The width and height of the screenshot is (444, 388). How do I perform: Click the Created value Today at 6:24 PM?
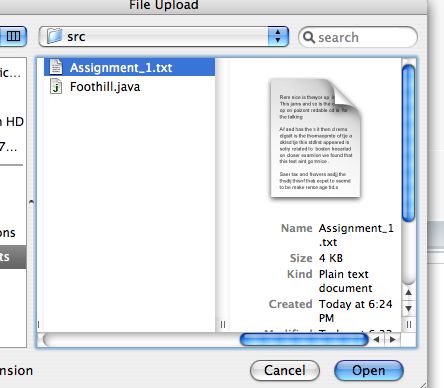coord(355,311)
